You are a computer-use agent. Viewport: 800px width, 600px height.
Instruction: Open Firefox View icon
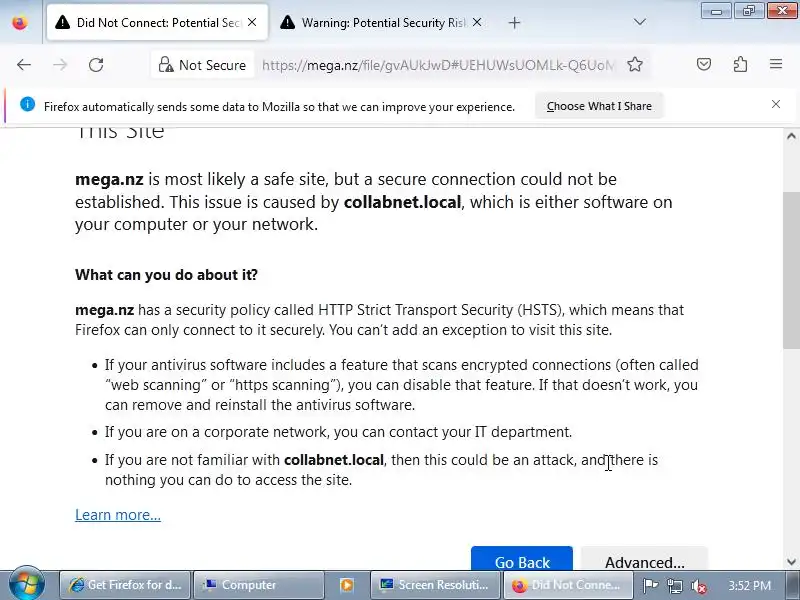[20, 22]
